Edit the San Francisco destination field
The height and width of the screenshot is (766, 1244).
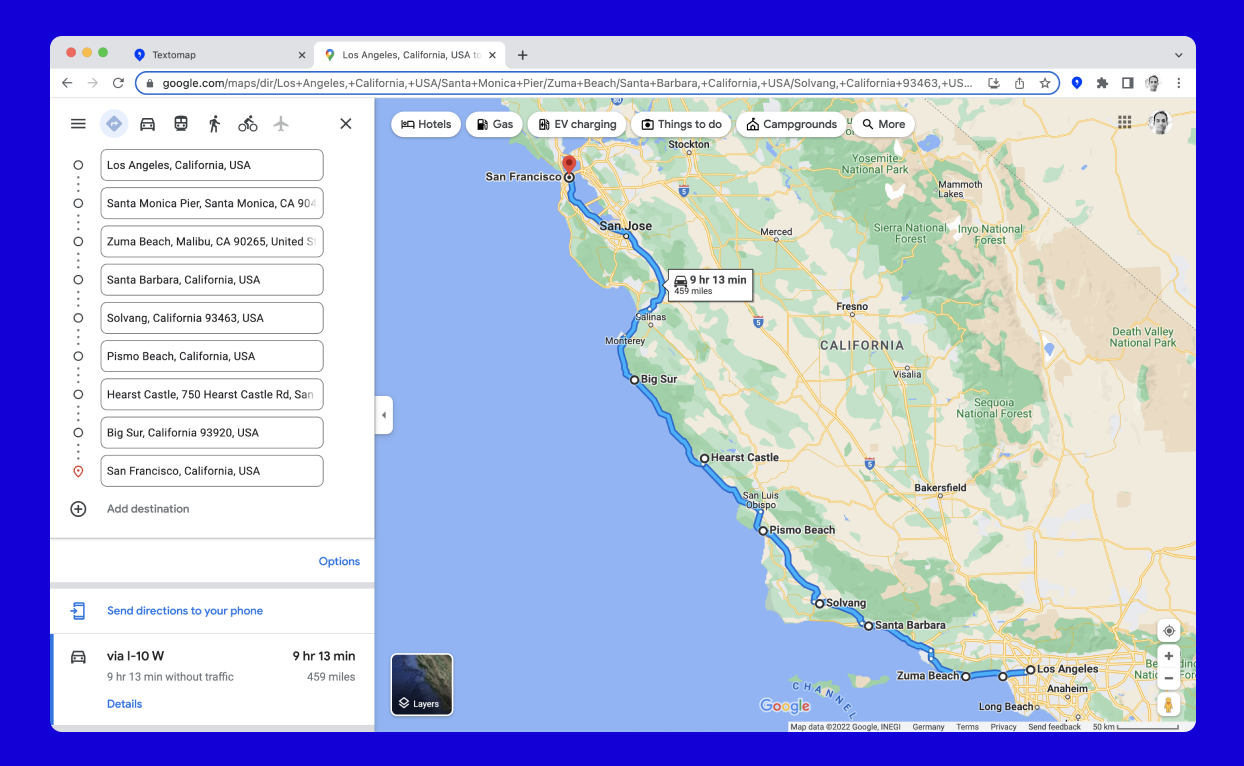click(x=212, y=471)
